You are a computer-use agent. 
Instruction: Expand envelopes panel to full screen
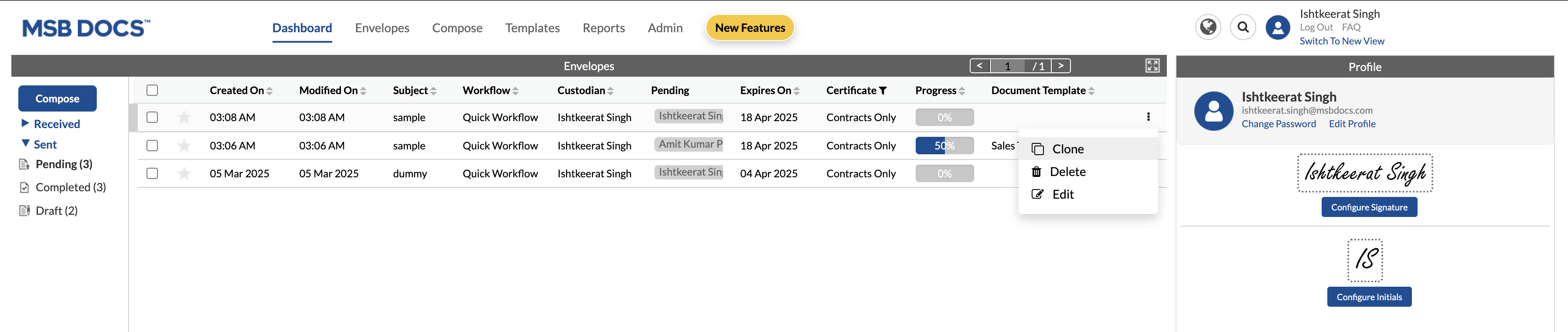pos(1152,66)
